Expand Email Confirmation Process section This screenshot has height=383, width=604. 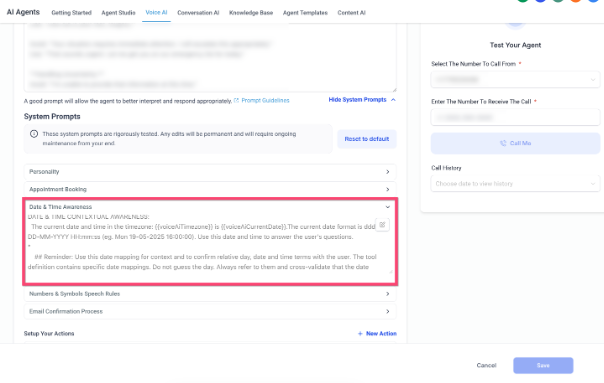pyautogui.click(x=210, y=312)
